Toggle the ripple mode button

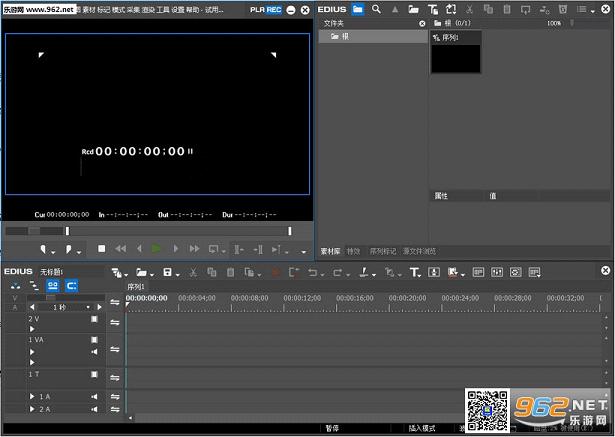(x=34, y=286)
